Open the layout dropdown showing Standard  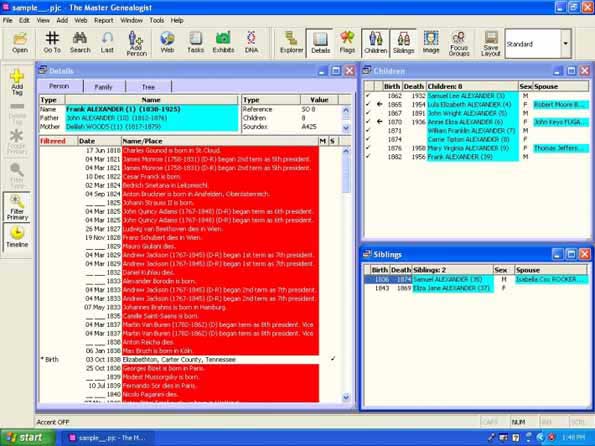pyautogui.click(x=565, y=44)
